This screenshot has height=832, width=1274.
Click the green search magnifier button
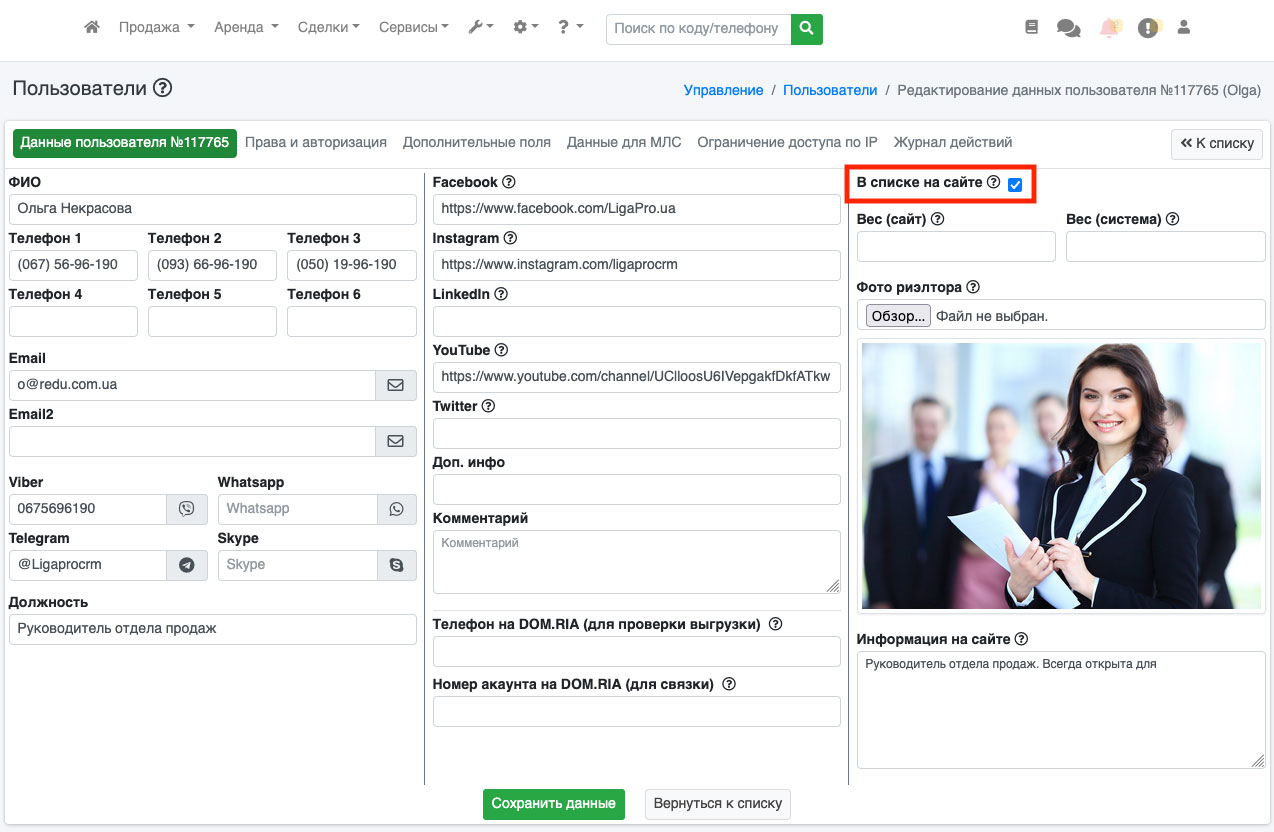pos(806,29)
